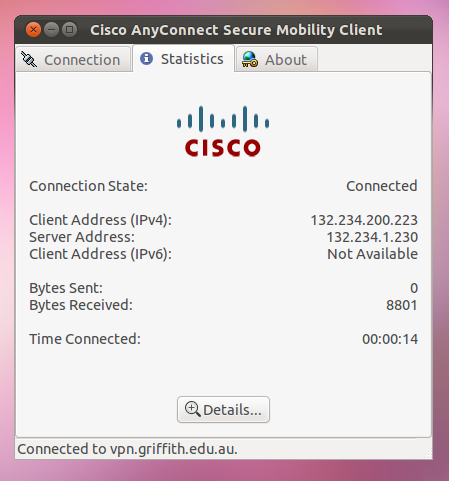Click the Cisco logo image
This screenshot has width=449, height=481.
223,131
